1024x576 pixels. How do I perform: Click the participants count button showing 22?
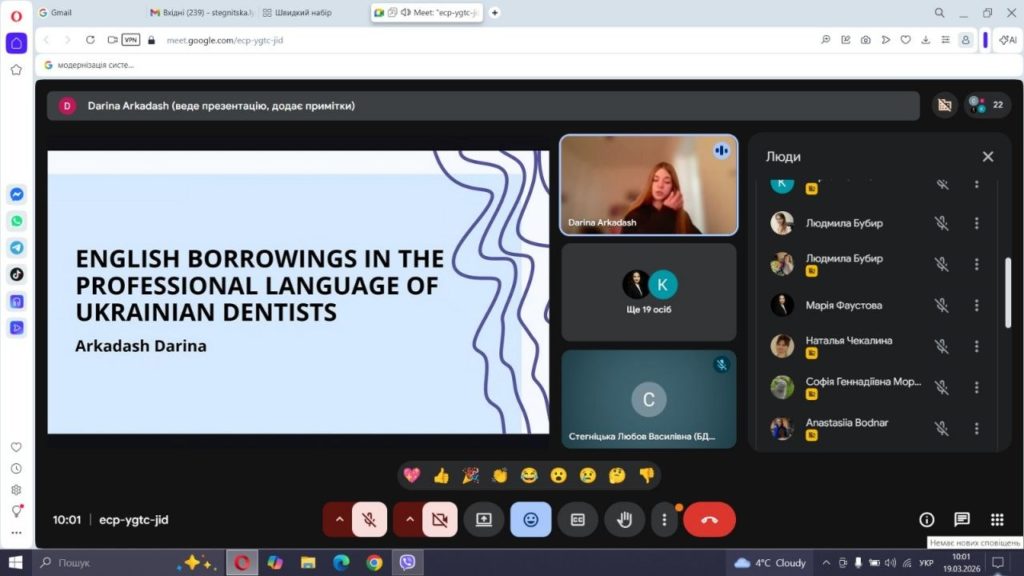pyautogui.click(x=987, y=104)
